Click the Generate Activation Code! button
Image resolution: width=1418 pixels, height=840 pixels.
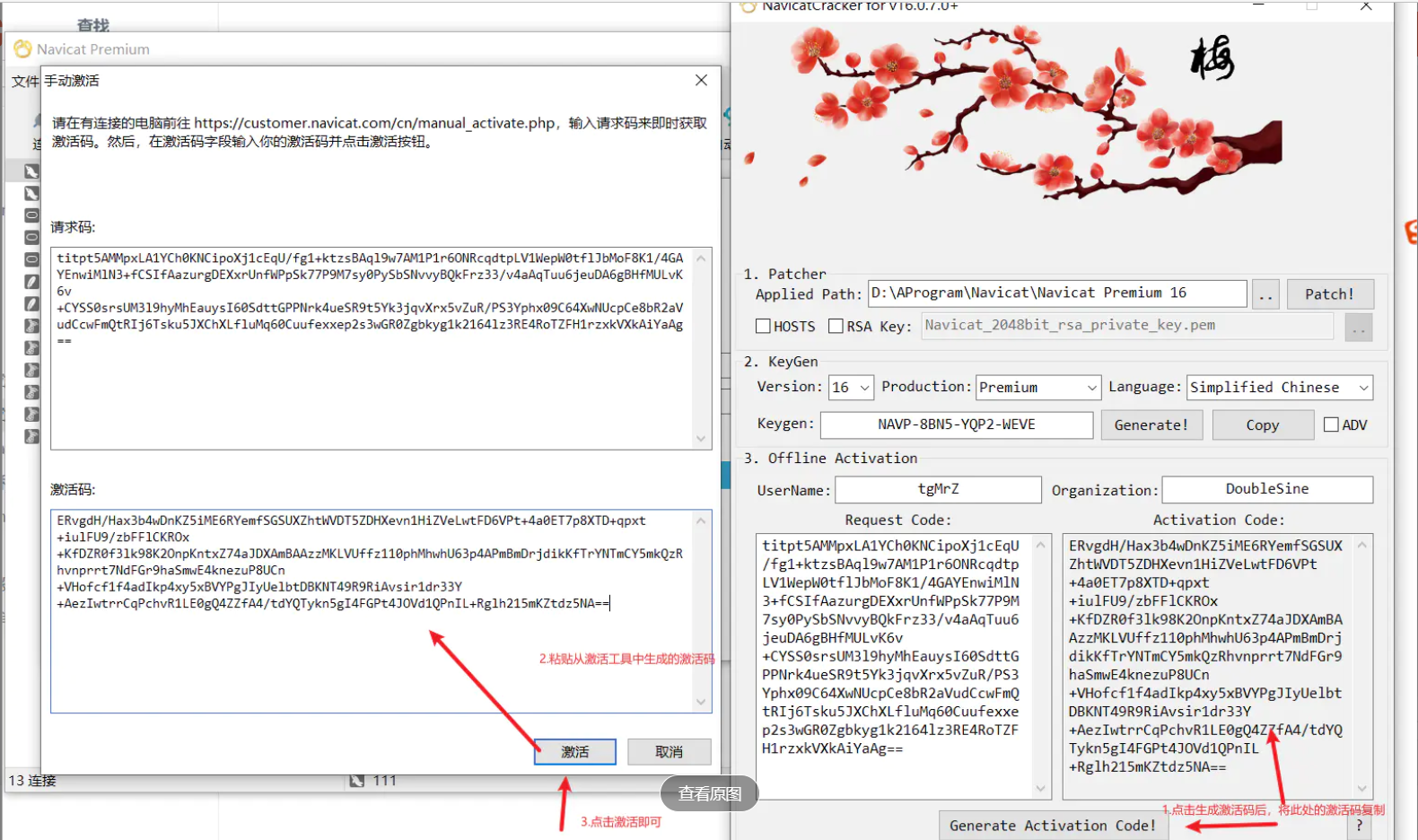pos(1053,826)
